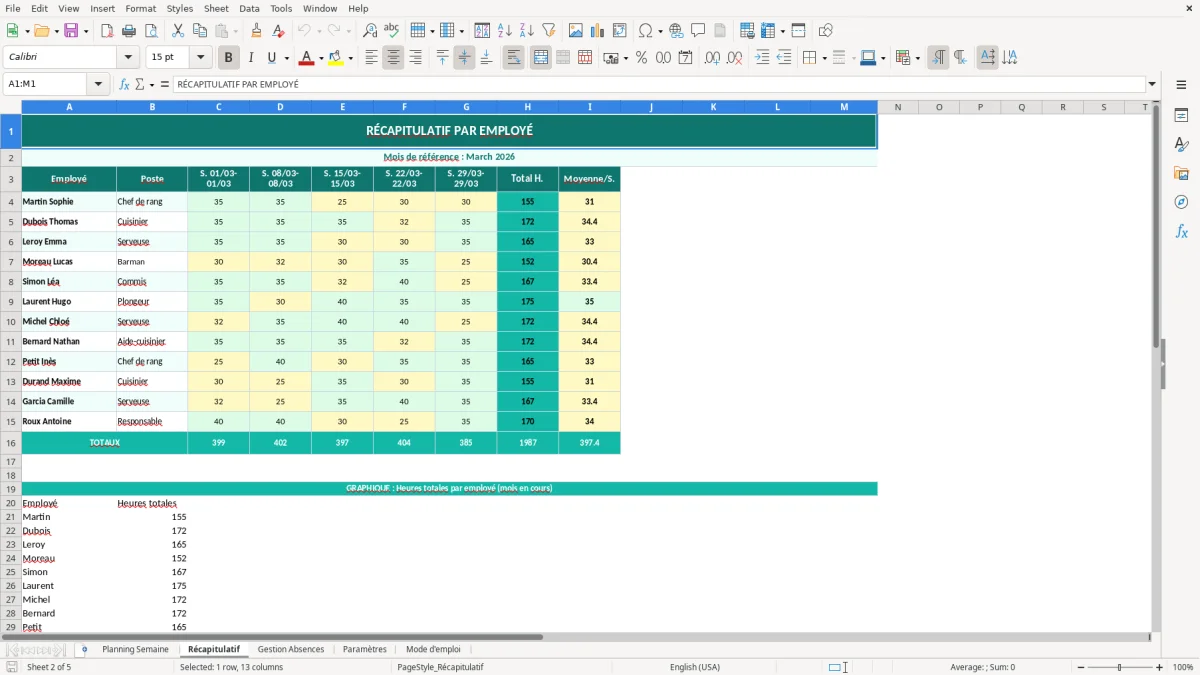Format cells as percent

tap(641, 58)
